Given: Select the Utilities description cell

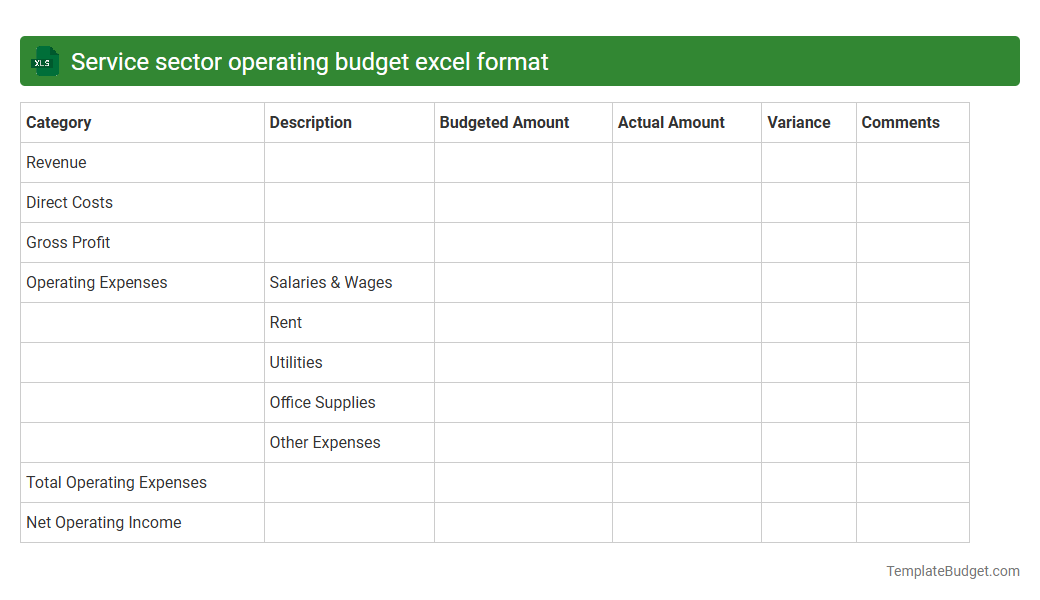Looking at the screenshot, I should pyautogui.click(x=295, y=362).
